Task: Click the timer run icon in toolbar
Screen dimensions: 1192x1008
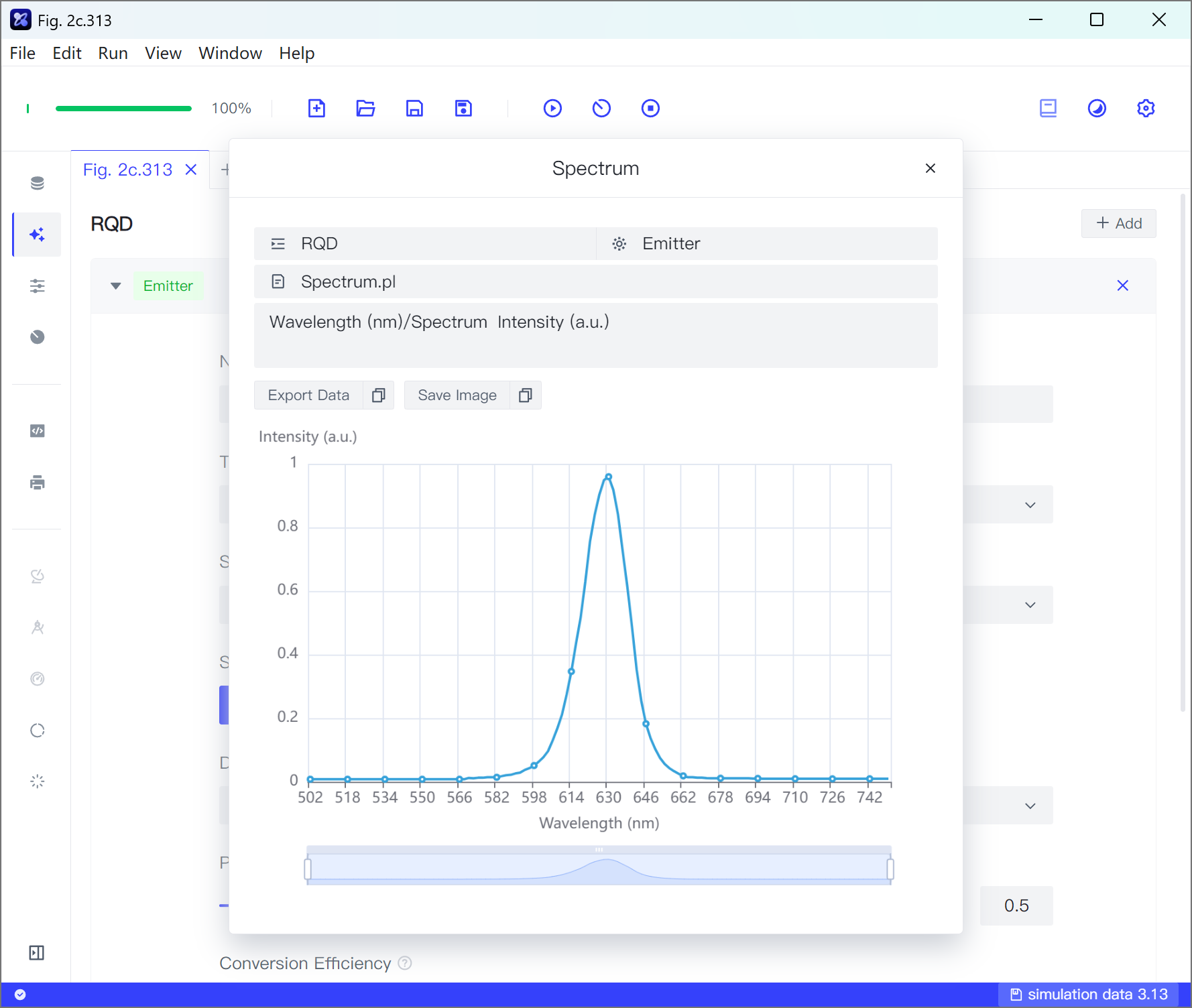Action: tap(601, 108)
